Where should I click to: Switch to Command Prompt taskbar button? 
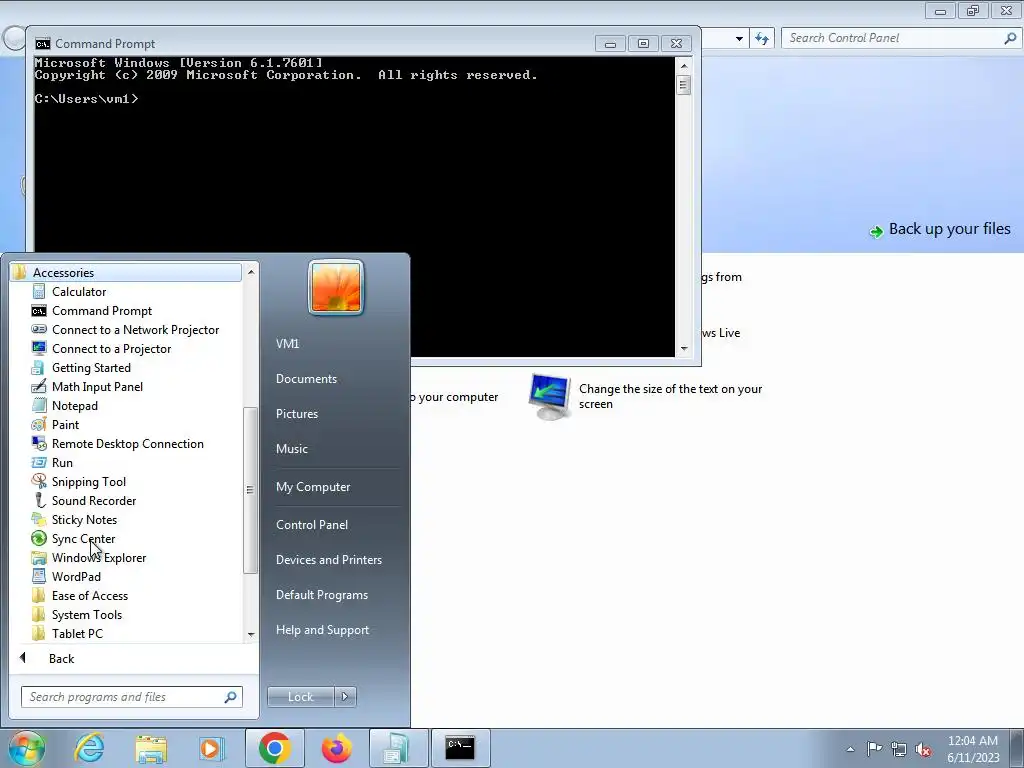coord(460,748)
